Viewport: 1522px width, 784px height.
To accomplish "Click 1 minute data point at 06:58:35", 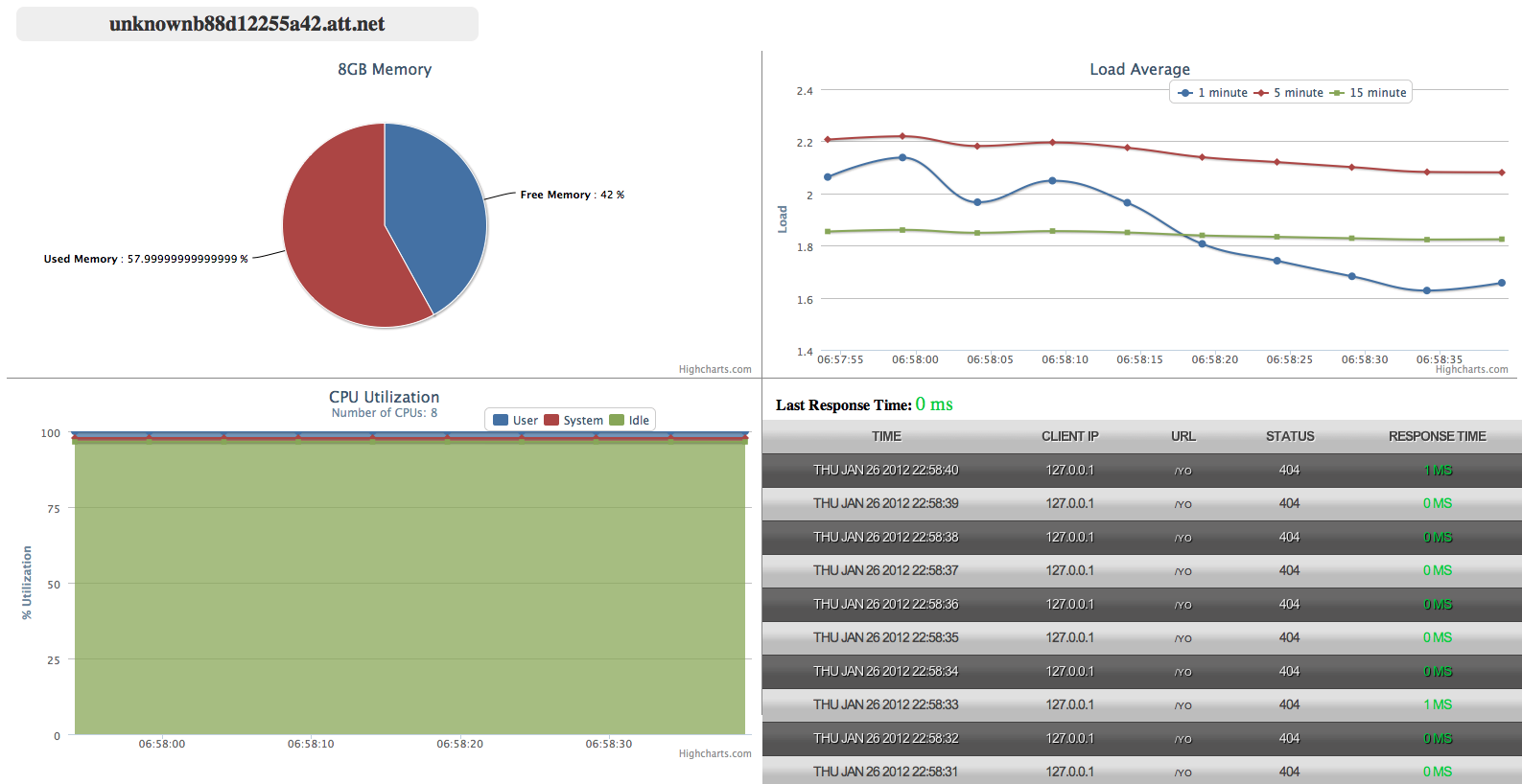I will [x=1427, y=290].
